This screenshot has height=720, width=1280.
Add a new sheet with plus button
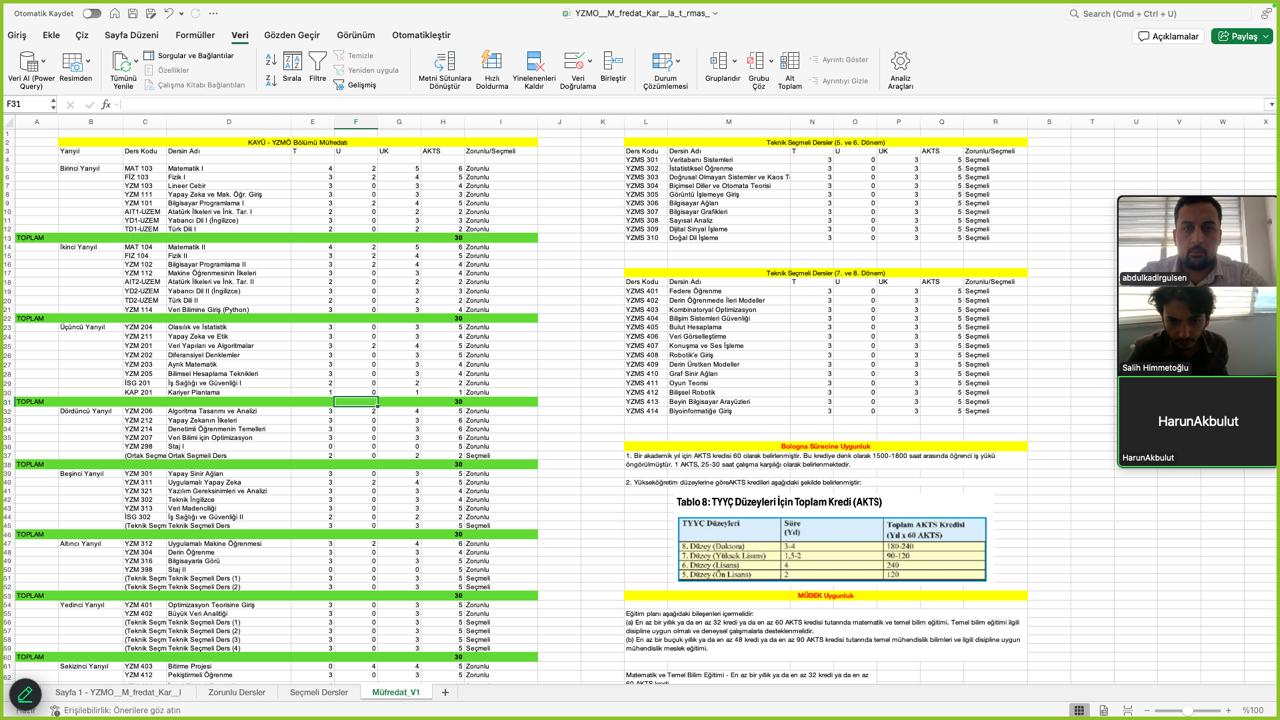(445, 692)
